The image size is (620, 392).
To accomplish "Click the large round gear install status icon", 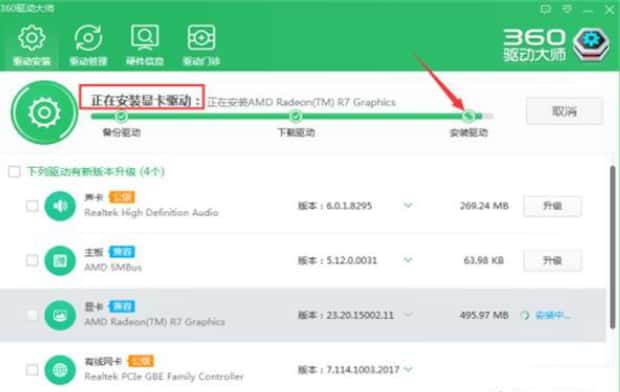I will [44, 113].
